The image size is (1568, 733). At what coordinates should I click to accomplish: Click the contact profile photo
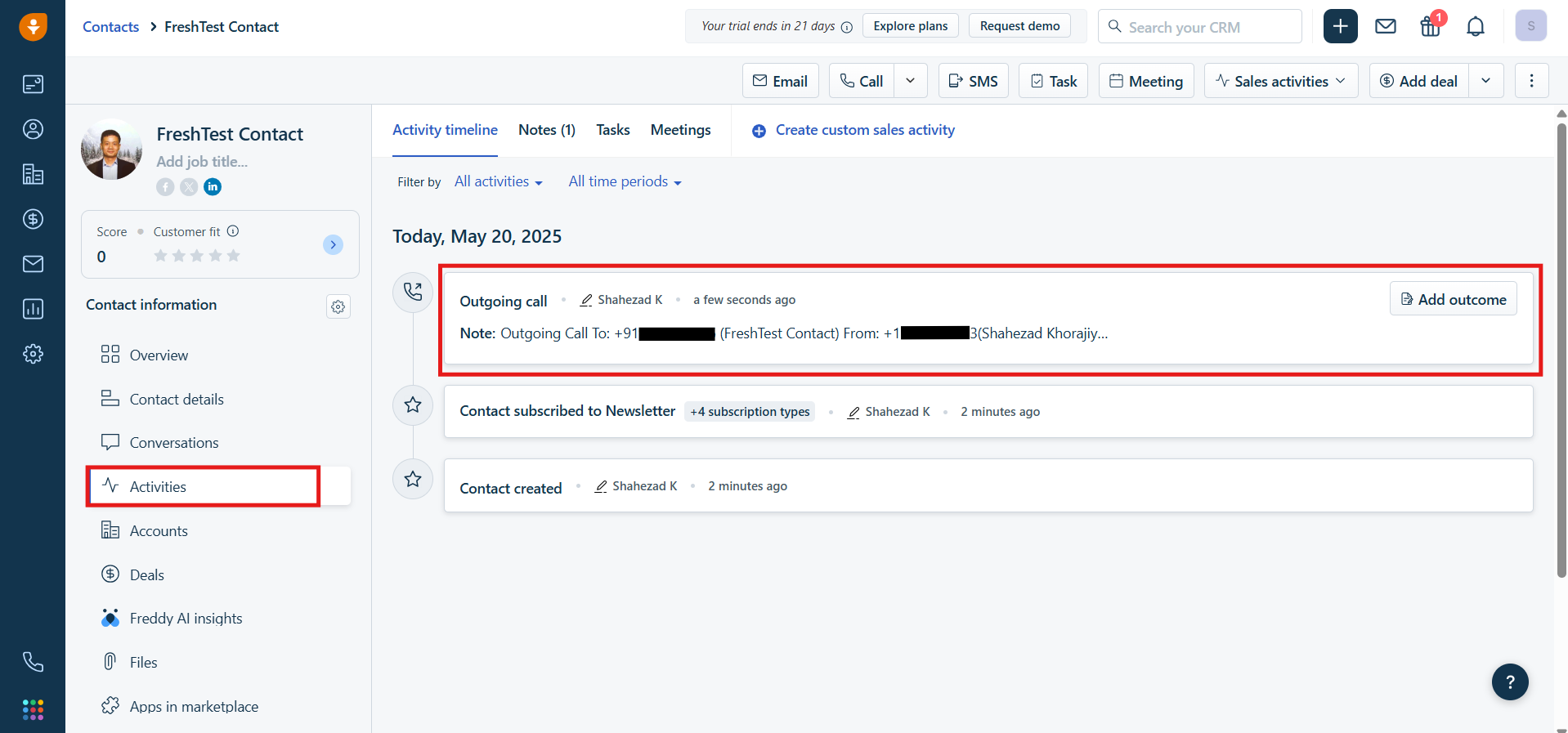click(x=111, y=150)
